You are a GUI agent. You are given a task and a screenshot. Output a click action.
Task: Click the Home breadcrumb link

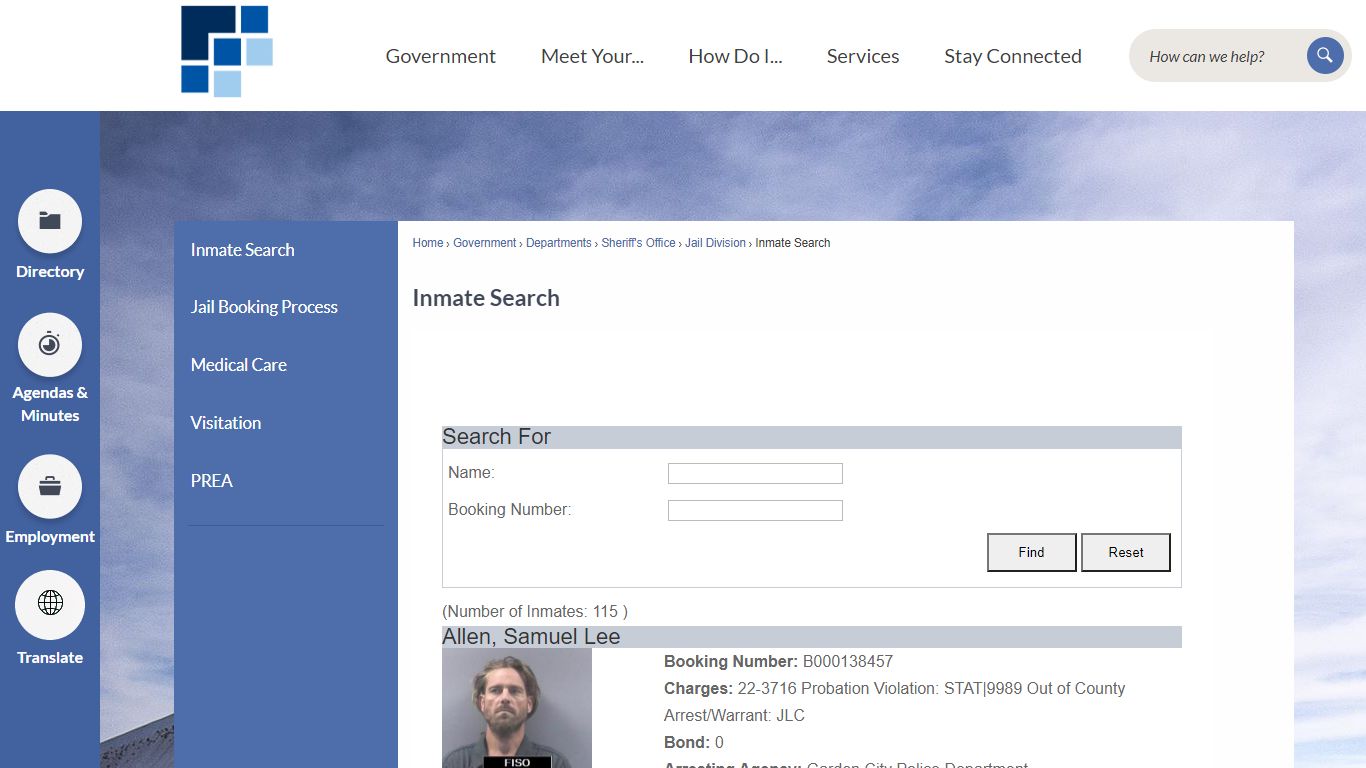pyautogui.click(x=428, y=243)
